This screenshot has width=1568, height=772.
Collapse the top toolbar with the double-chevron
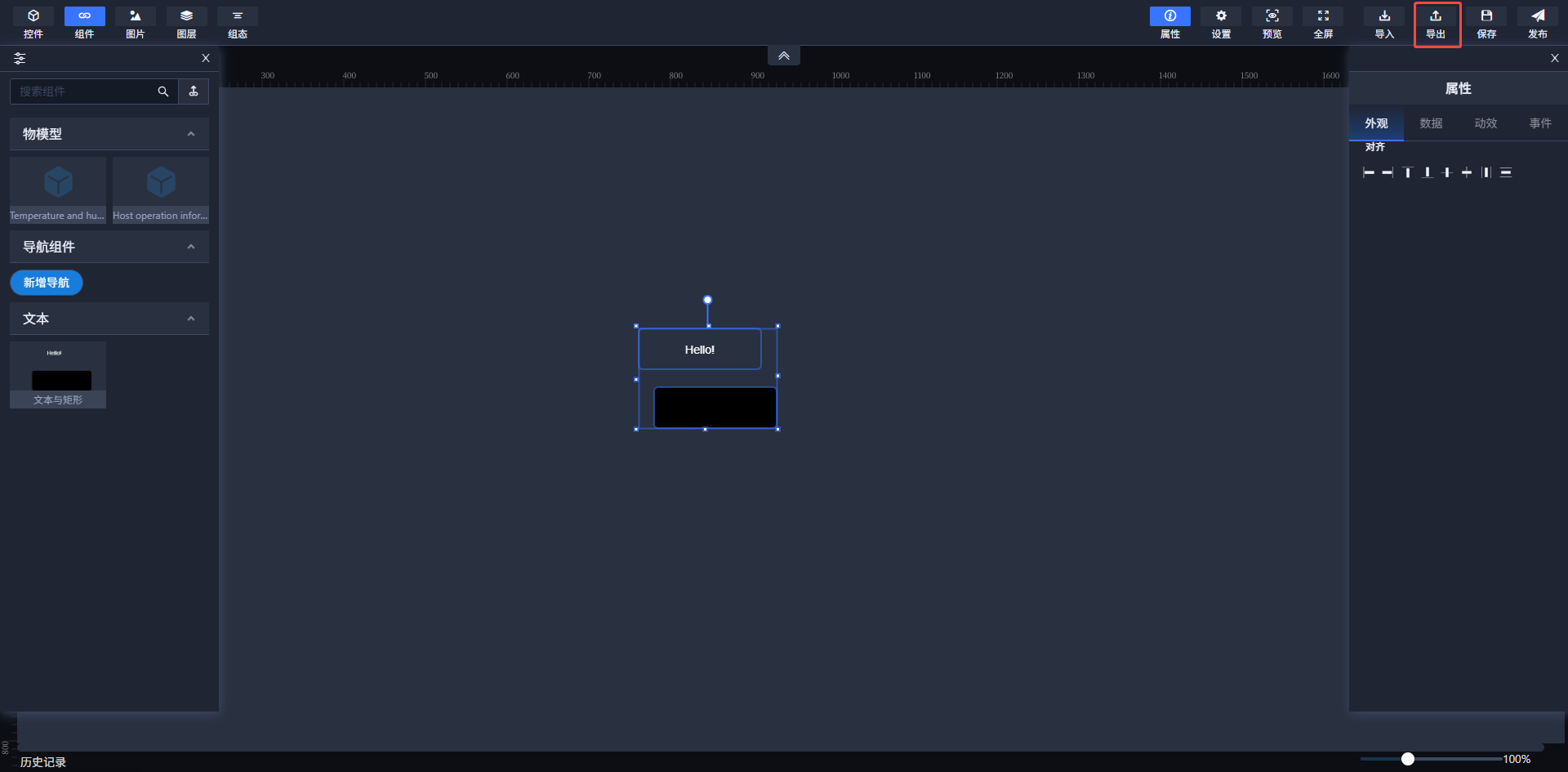[x=784, y=56]
